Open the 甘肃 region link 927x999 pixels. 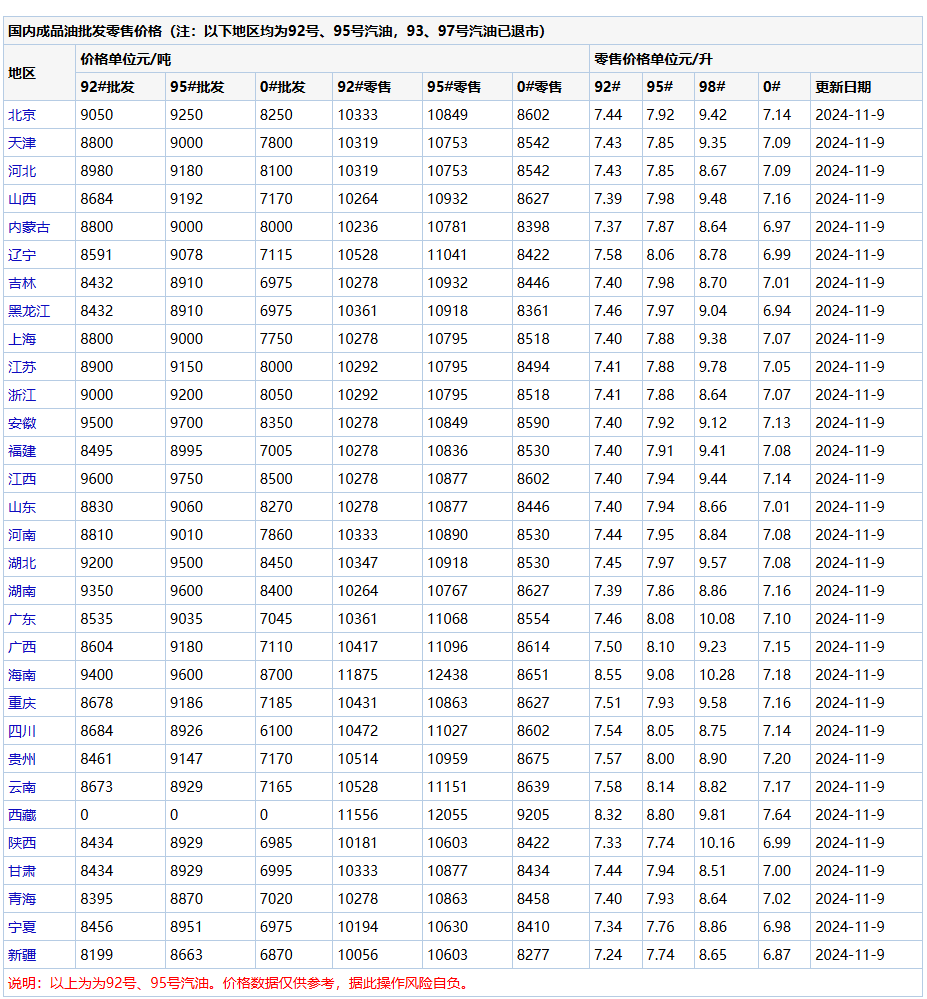pos(22,872)
